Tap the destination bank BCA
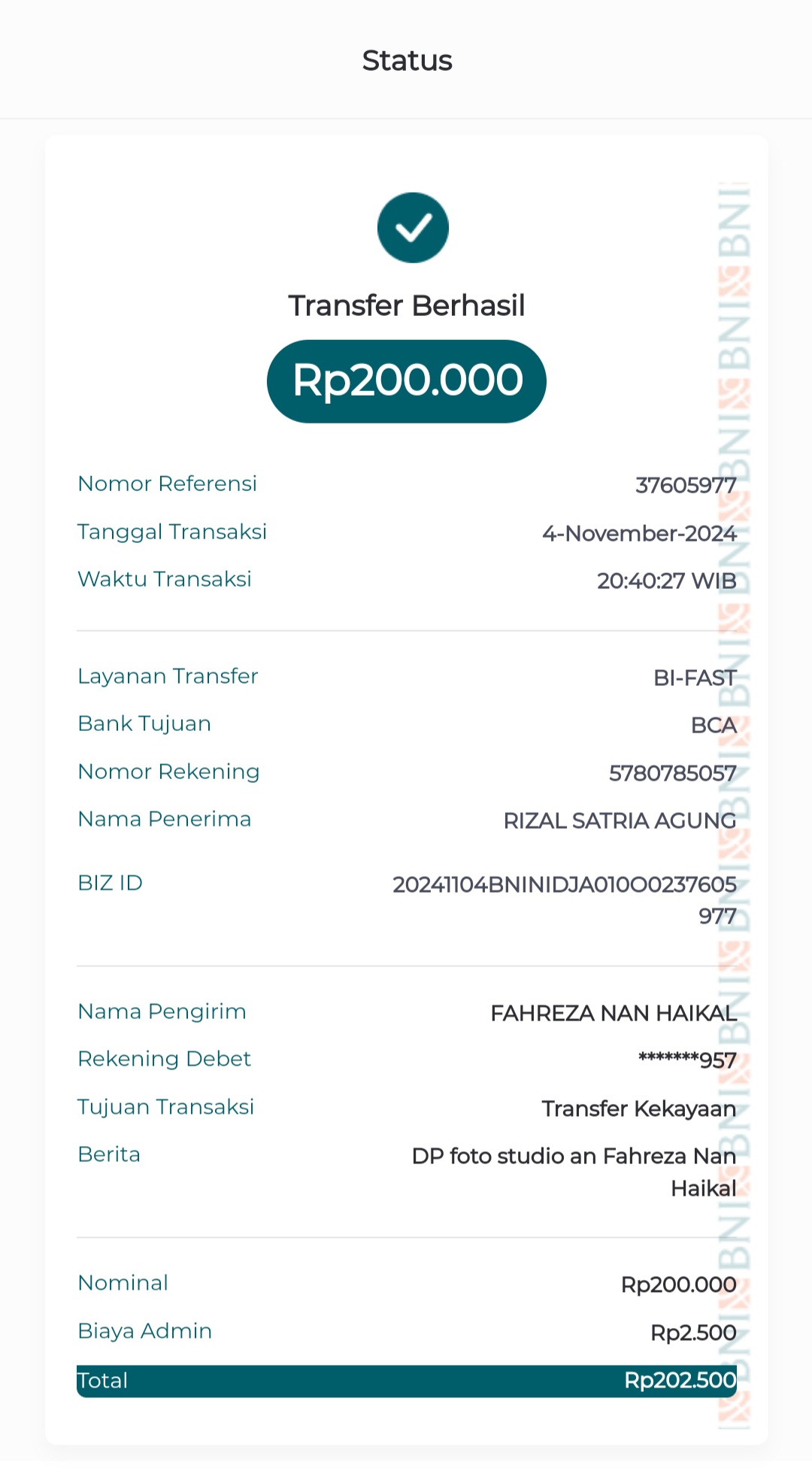This screenshot has height=1474, width=812. (714, 726)
